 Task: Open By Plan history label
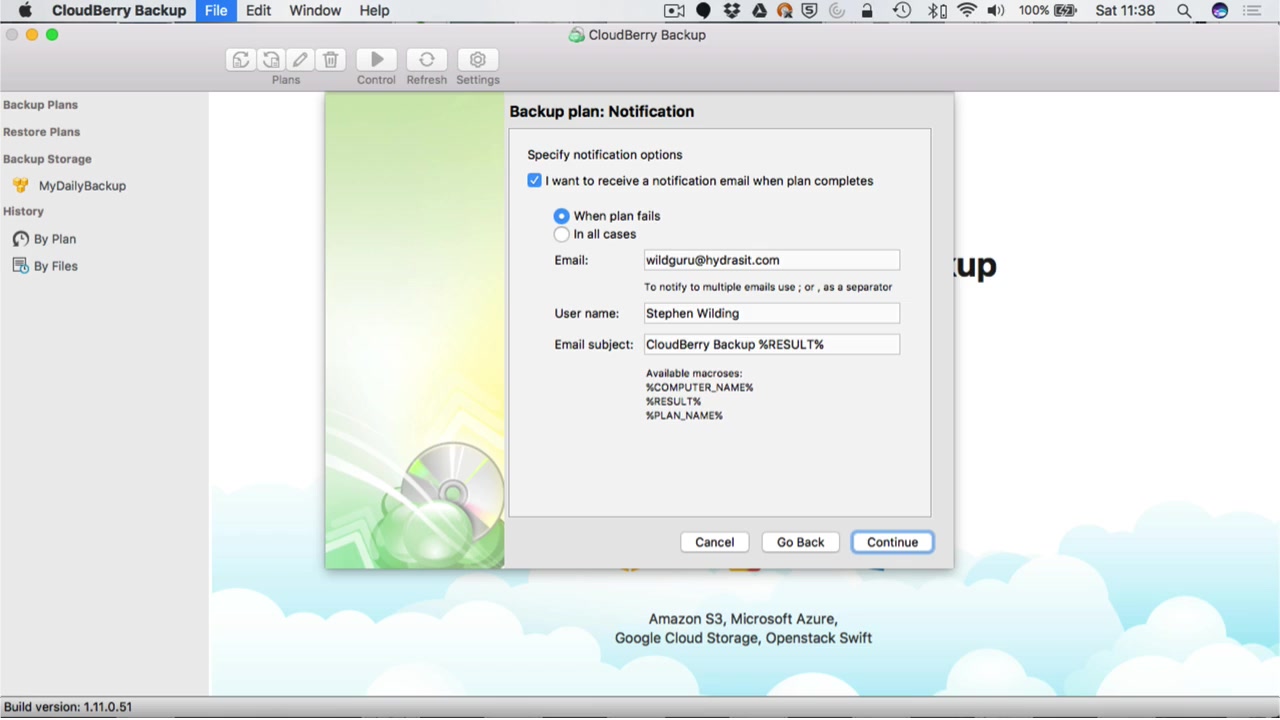[55, 239]
